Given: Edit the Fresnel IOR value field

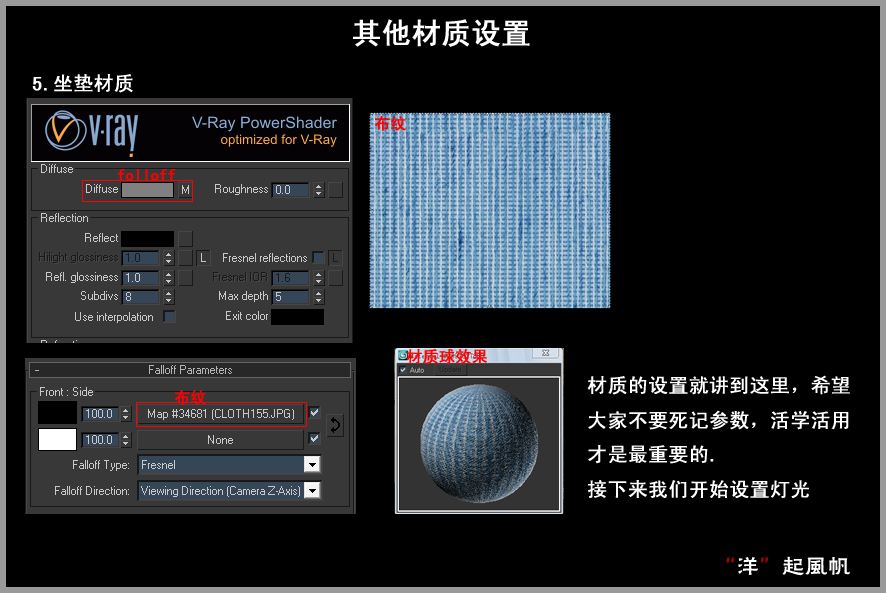Looking at the screenshot, I should pyautogui.click(x=292, y=278).
